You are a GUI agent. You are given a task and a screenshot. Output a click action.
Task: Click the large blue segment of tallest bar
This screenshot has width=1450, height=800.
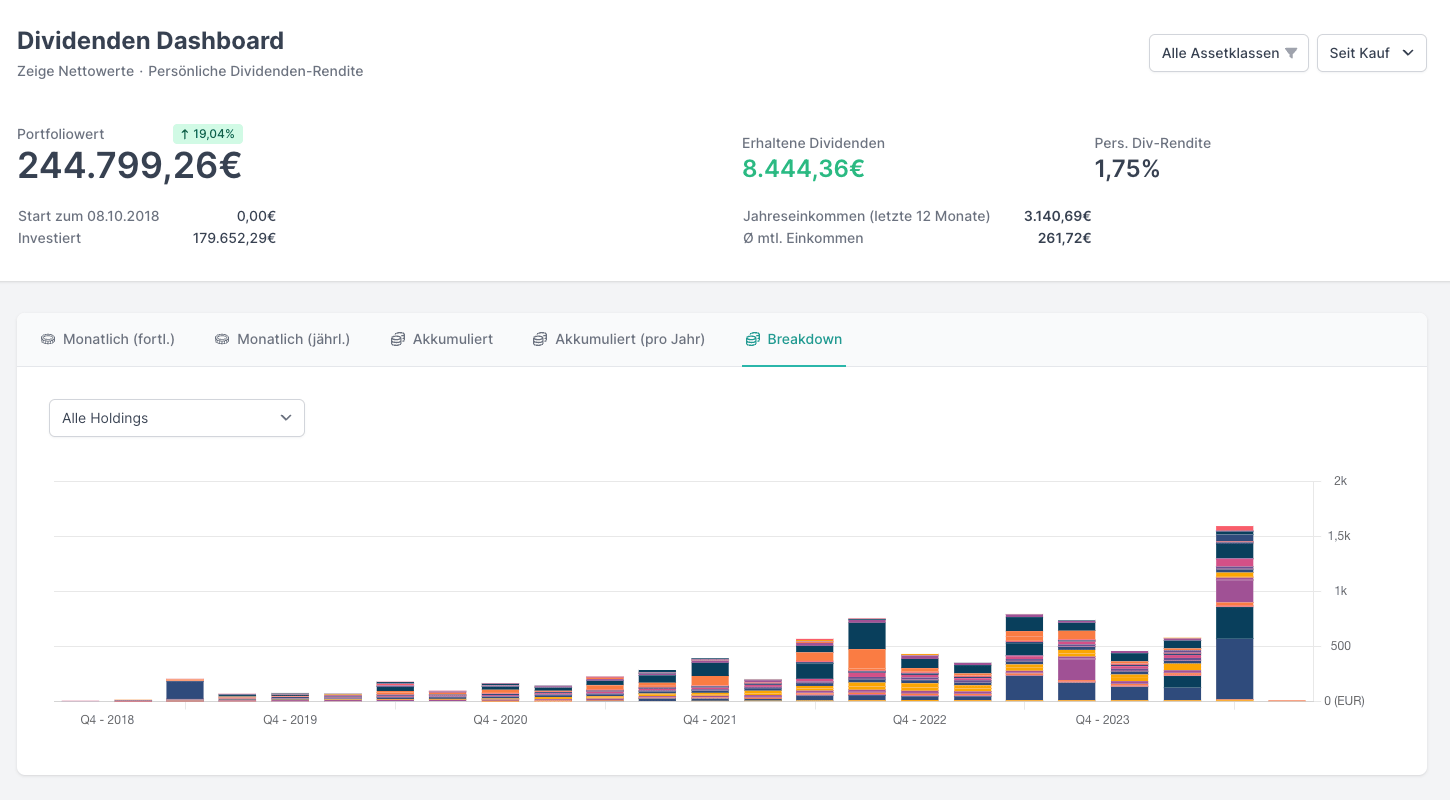click(x=1234, y=668)
